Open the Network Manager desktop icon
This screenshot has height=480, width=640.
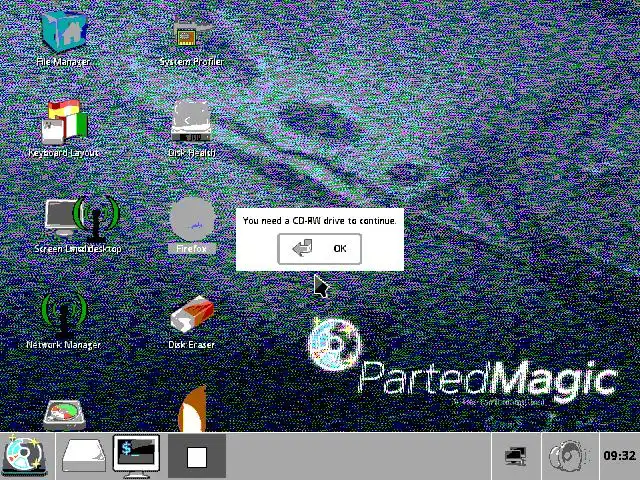point(64,314)
